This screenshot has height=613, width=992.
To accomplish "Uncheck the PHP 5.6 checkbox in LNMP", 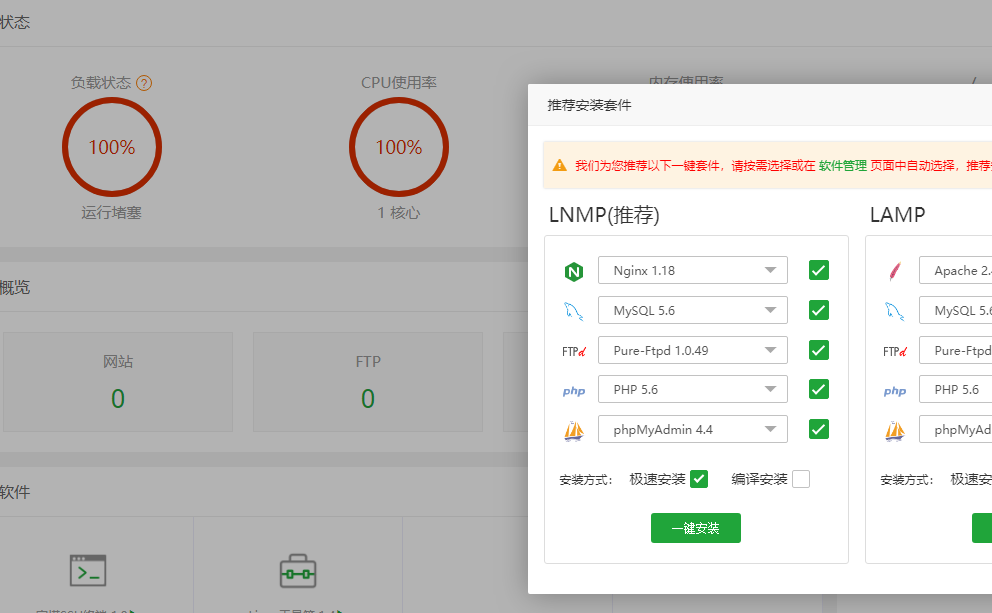I will point(819,389).
